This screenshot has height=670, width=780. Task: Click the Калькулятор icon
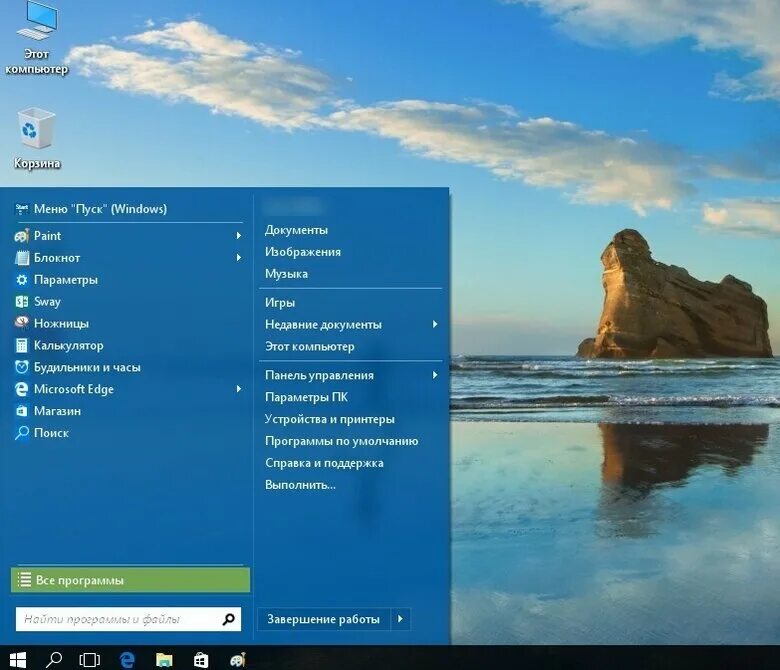coord(21,345)
